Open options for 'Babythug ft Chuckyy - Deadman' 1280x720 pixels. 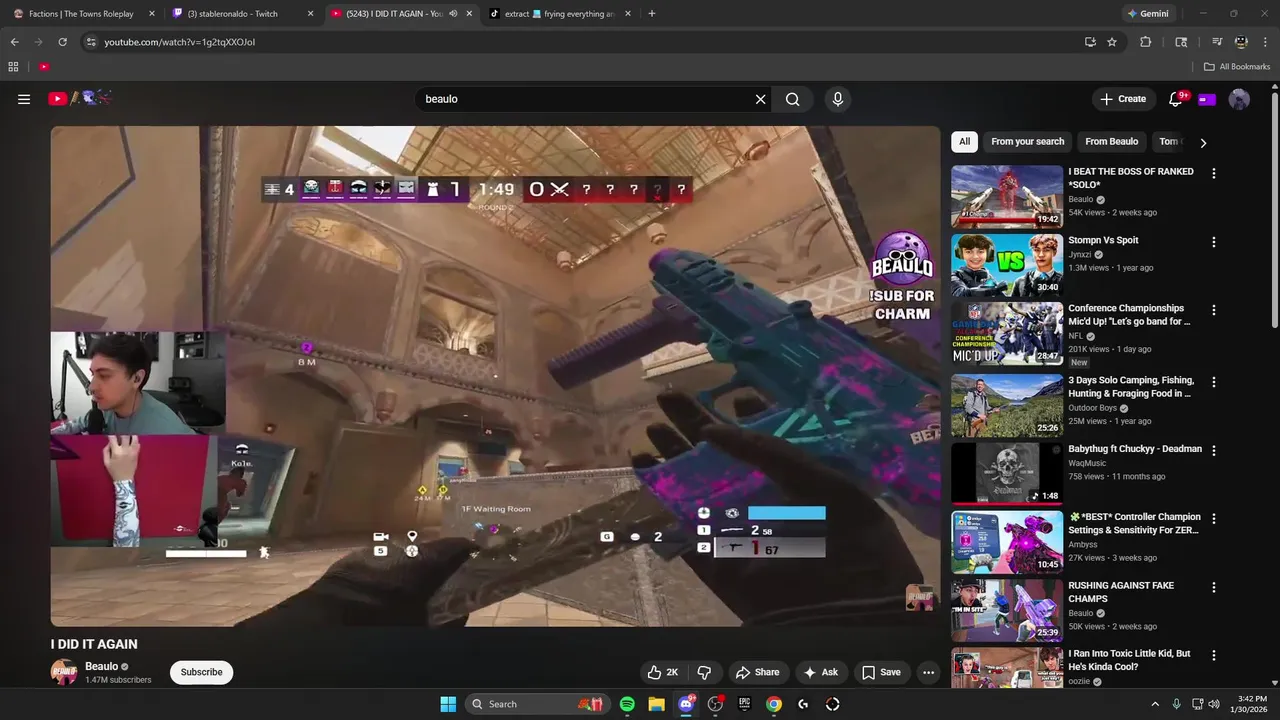[1214, 451]
